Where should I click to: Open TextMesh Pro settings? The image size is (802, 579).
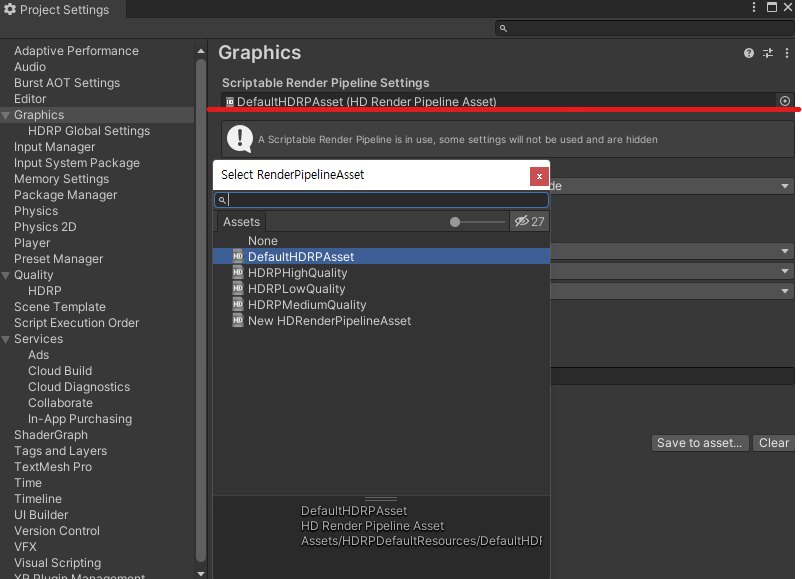pyautogui.click(x=53, y=466)
